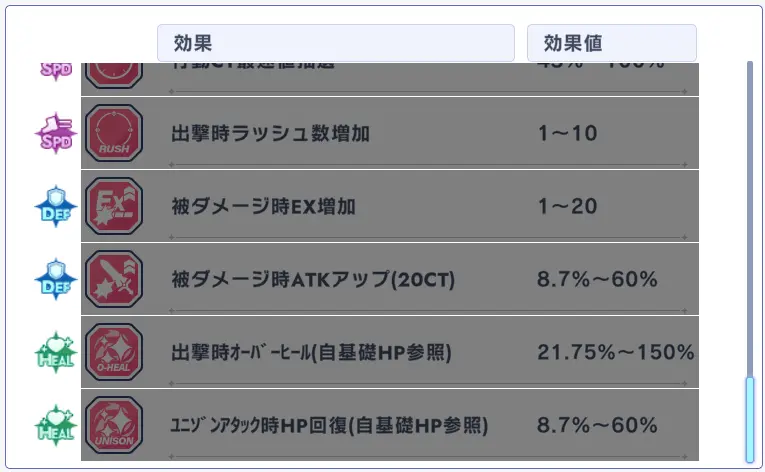This screenshot has height=472, width=765.
Task: Click the 効果 column header
Action: [336, 43]
